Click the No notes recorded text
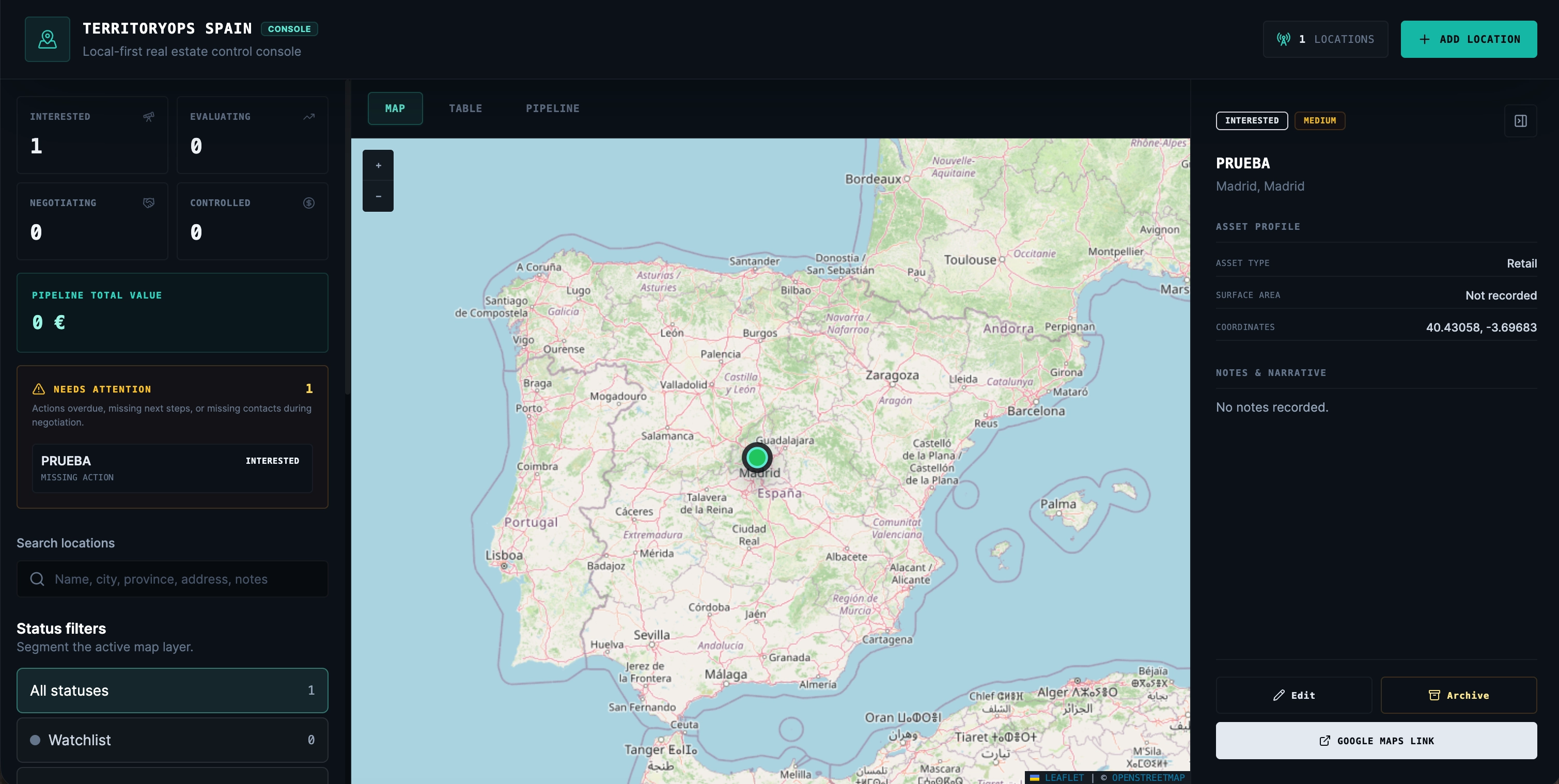1559x784 pixels. coord(1272,407)
